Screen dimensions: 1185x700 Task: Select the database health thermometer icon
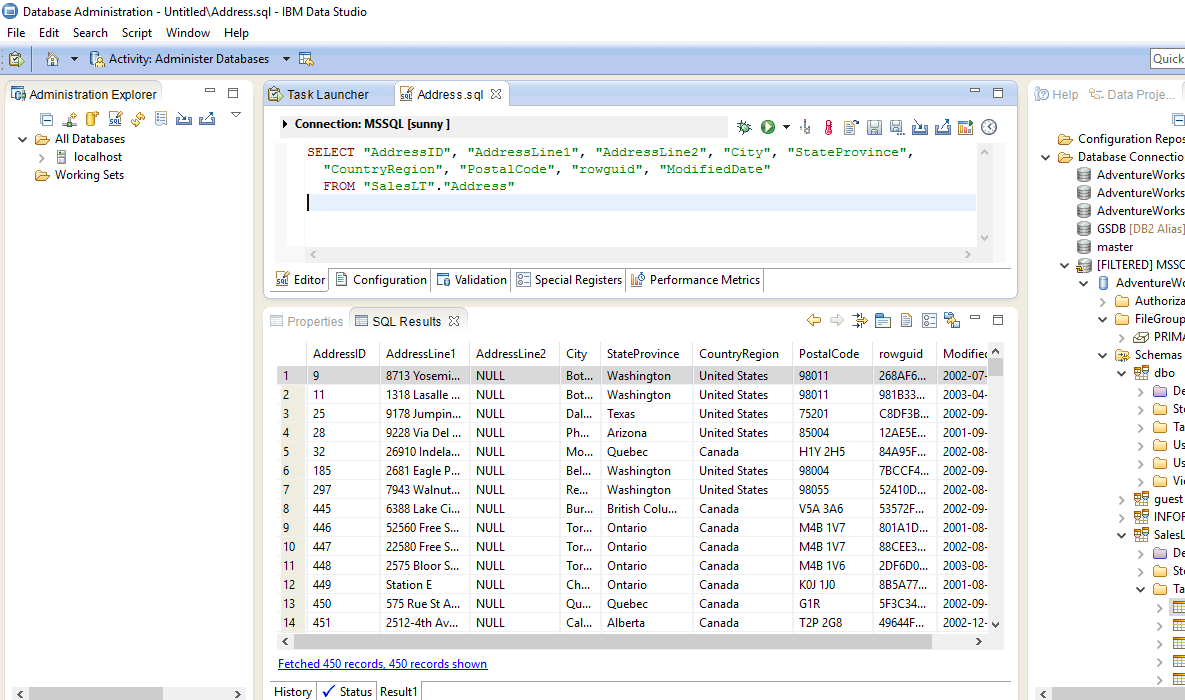pos(828,127)
